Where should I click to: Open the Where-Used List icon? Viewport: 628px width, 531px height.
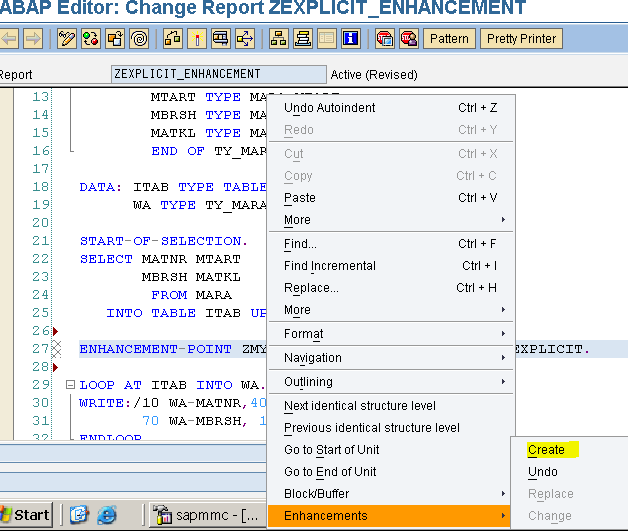click(245, 39)
